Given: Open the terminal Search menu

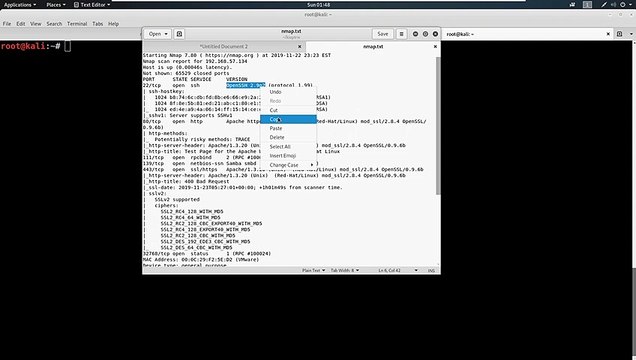Looking at the screenshot, I should 54,24.
